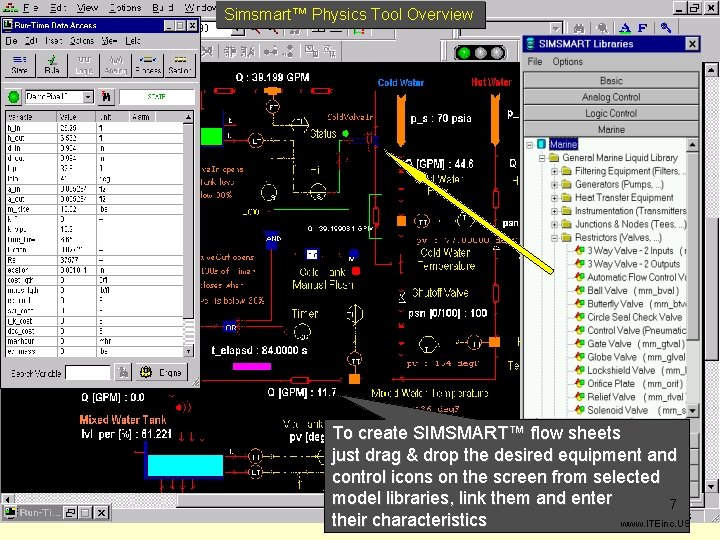This screenshot has height=540, width=720.
Task: Select the Analog toolbar button
Action: [116, 65]
